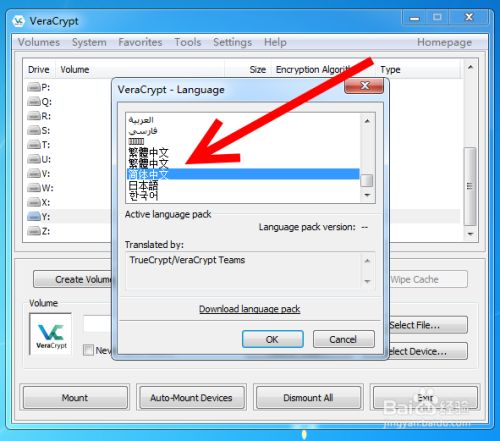
Task: Click the VeraCrypt logo in Volume group
Action: (x=51, y=334)
